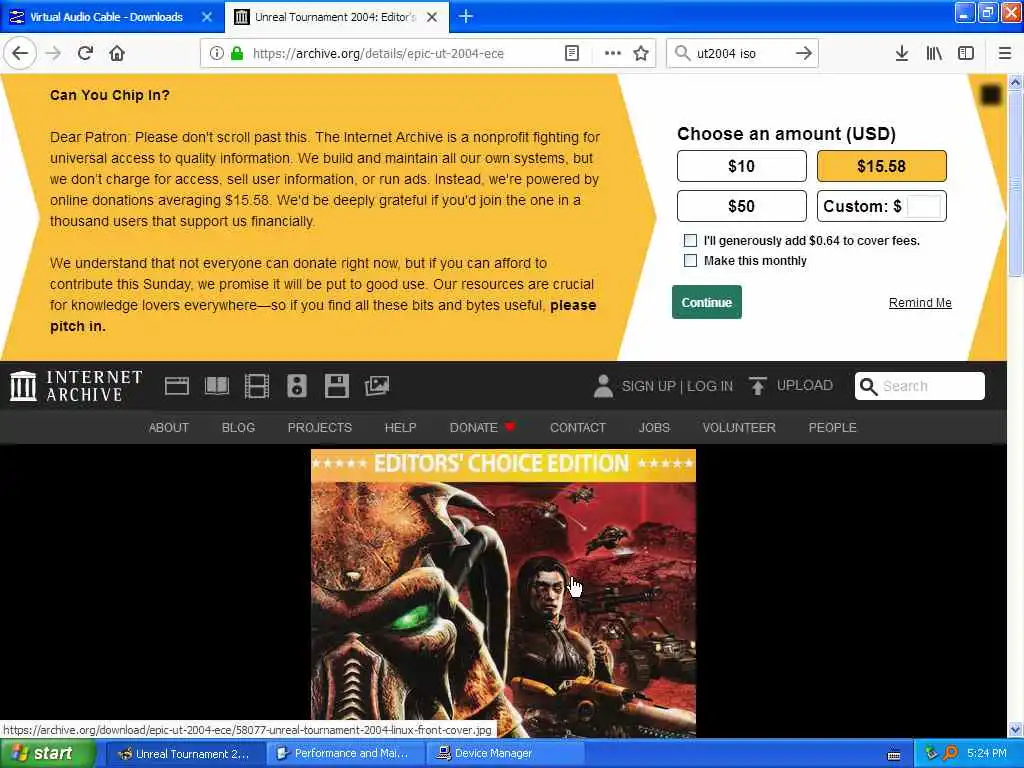The width and height of the screenshot is (1024, 768).
Task: Open the ABOUT menu item
Action: 168,427
